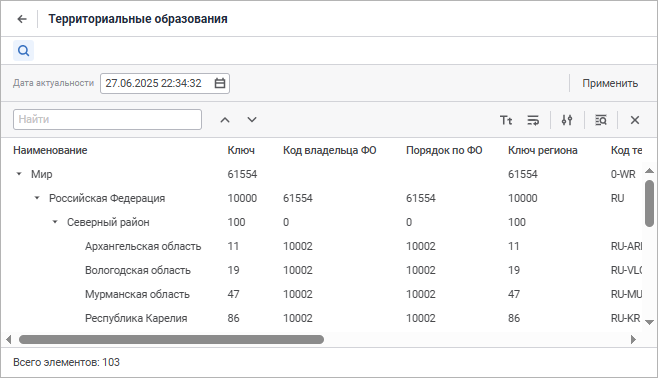Toggle wrap-around search icon
This screenshot has width=658, height=378.
533,120
